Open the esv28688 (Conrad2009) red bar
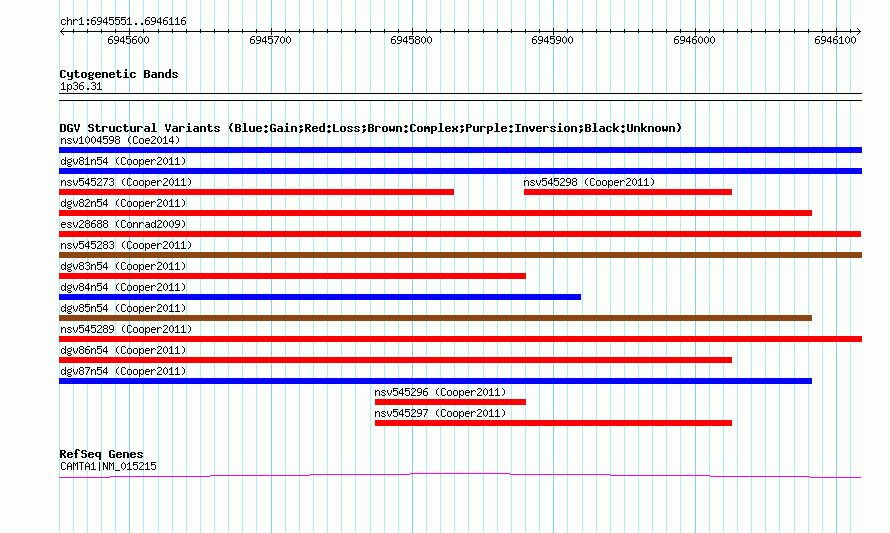 [x=460, y=234]
